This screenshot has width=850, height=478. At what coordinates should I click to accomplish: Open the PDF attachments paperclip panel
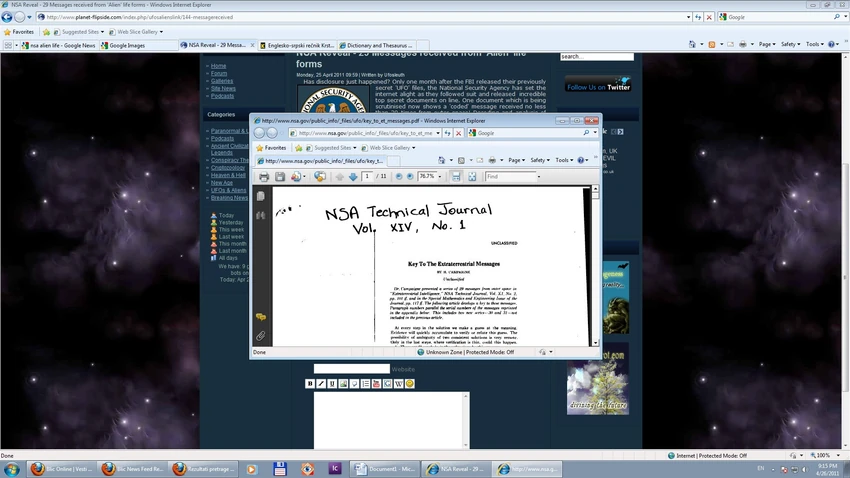tap(261, 336)
